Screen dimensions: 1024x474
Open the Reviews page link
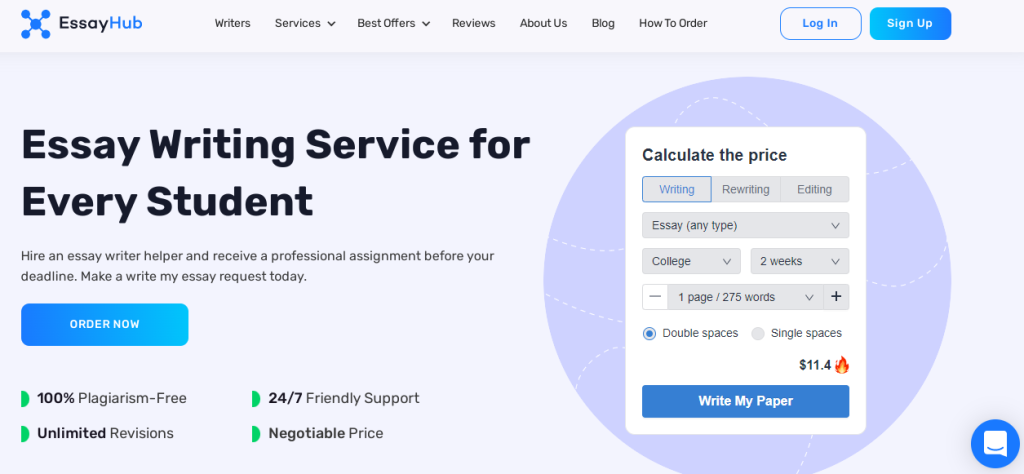click(x=473, y=24)
